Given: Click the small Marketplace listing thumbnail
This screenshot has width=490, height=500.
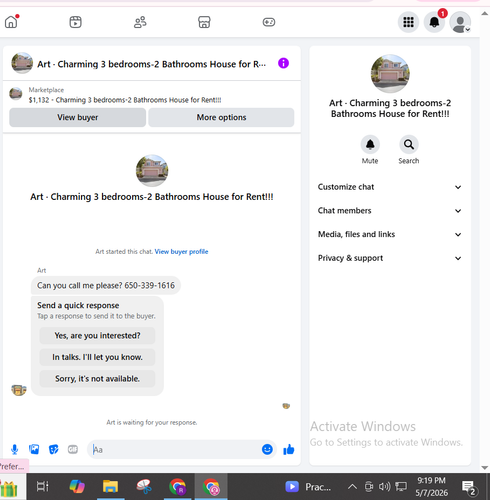Looking at the screenshot, I should 16,94.
